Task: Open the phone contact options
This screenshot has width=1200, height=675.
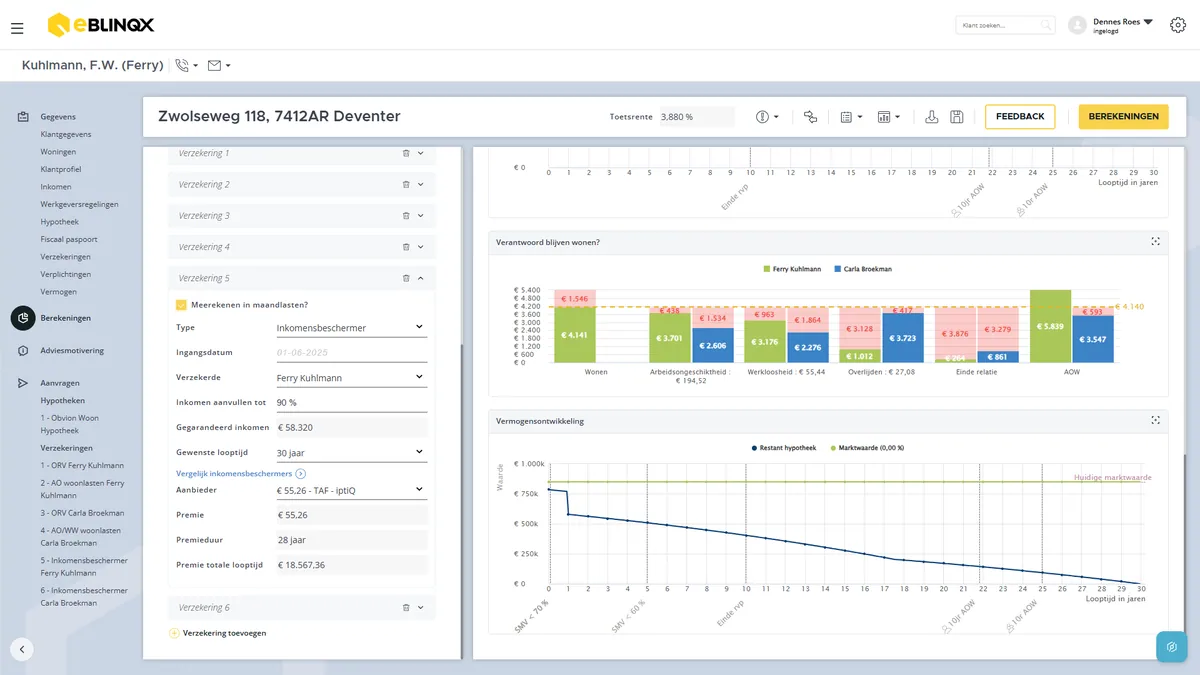Action: pyautogui.click(x=186, y=65)
